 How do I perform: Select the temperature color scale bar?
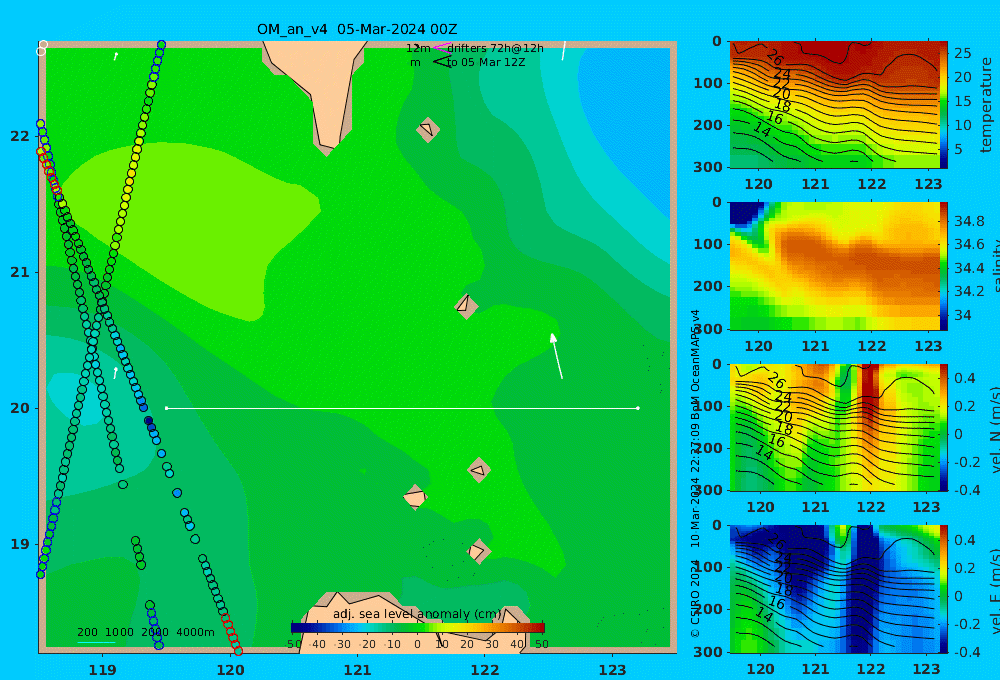(944, 105)
